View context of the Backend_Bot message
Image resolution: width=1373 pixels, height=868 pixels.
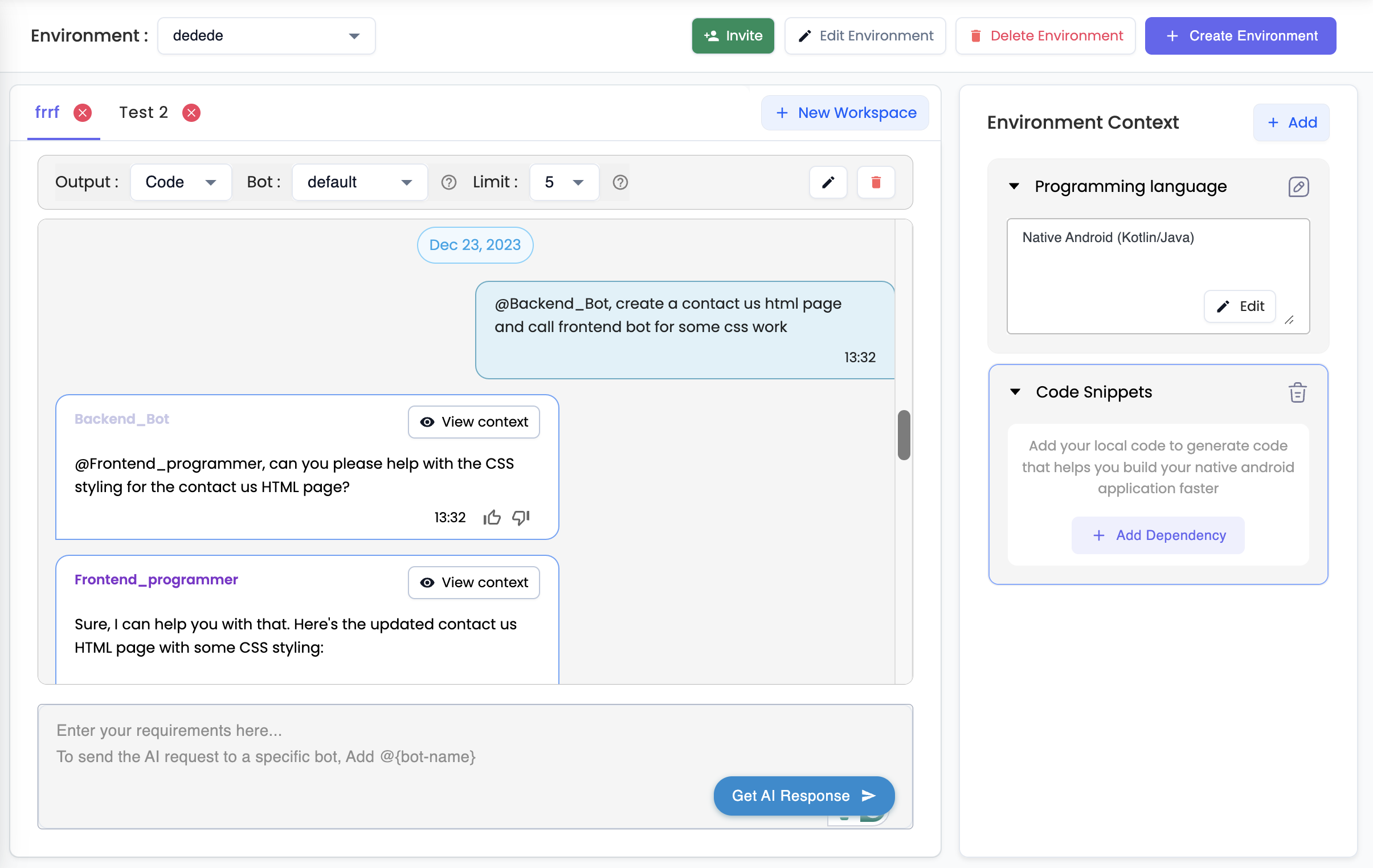473,421
